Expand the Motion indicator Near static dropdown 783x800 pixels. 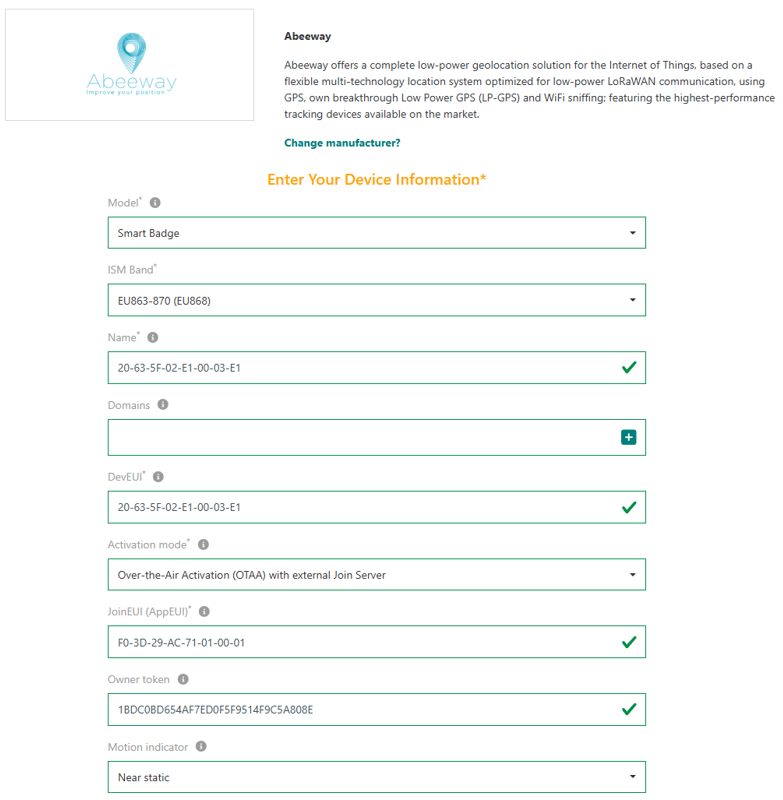(x=376, y=777)
